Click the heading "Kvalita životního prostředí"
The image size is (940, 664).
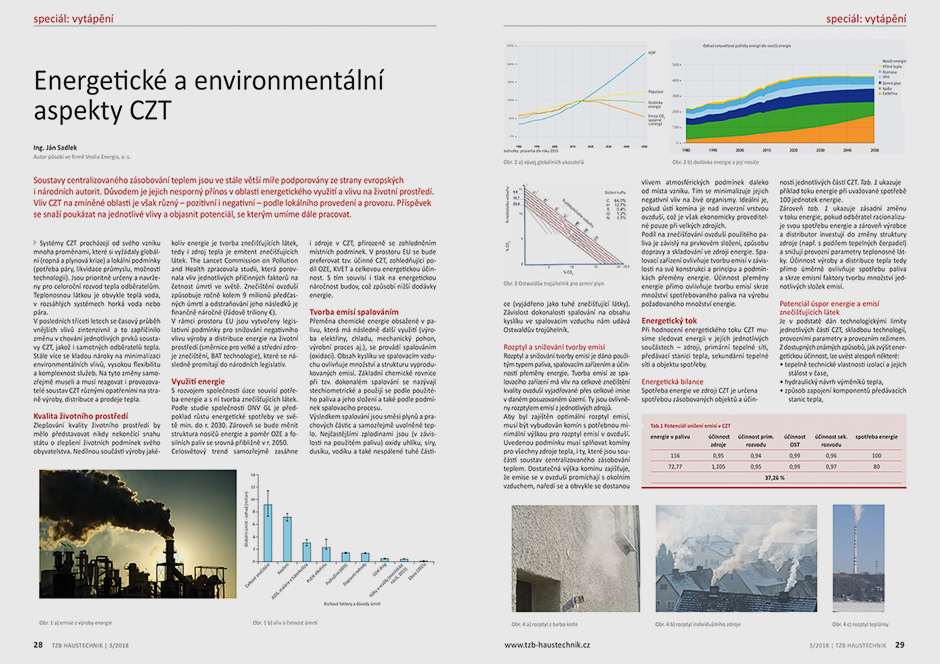tap(81, 416)
